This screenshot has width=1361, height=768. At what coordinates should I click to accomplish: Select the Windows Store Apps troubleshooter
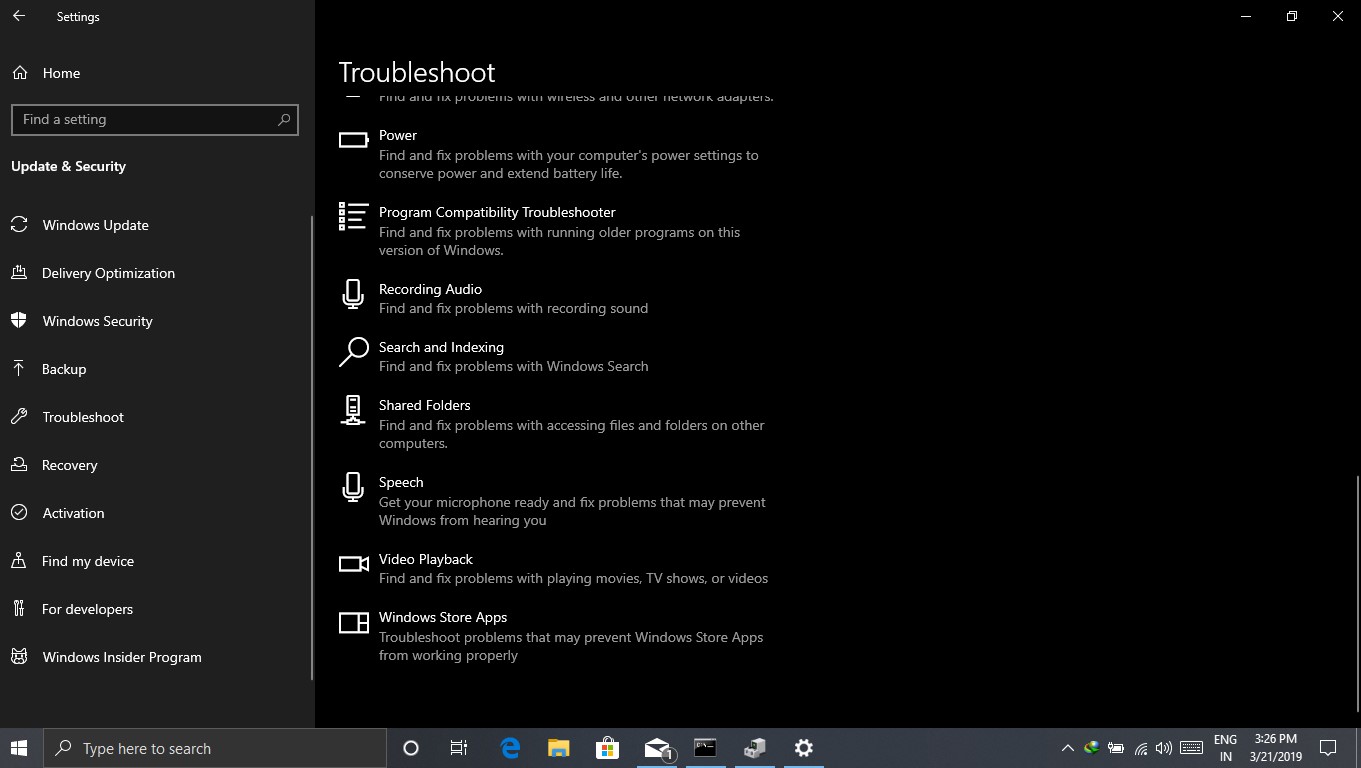(557, 636)
